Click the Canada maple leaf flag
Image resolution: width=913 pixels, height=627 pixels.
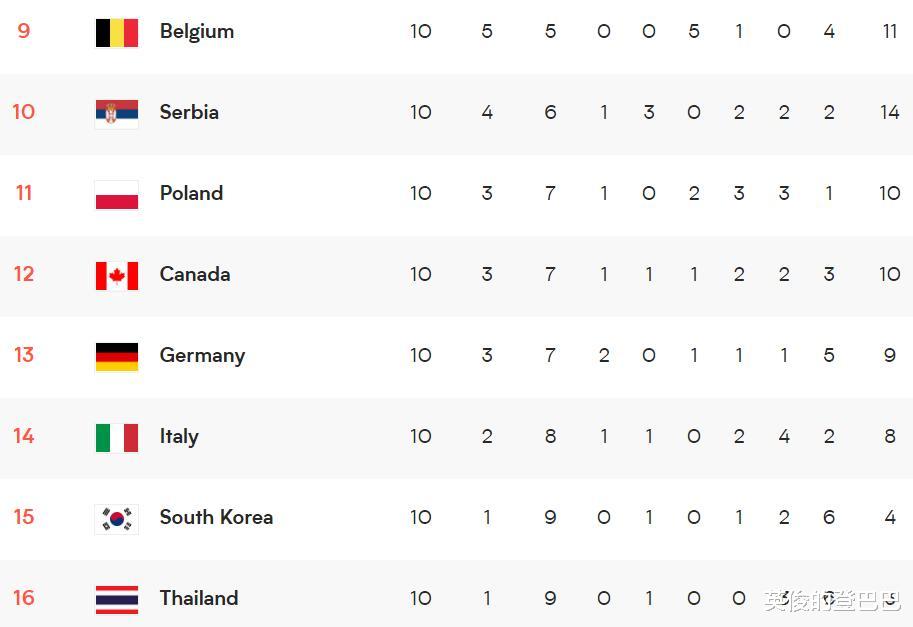[116, 275]
